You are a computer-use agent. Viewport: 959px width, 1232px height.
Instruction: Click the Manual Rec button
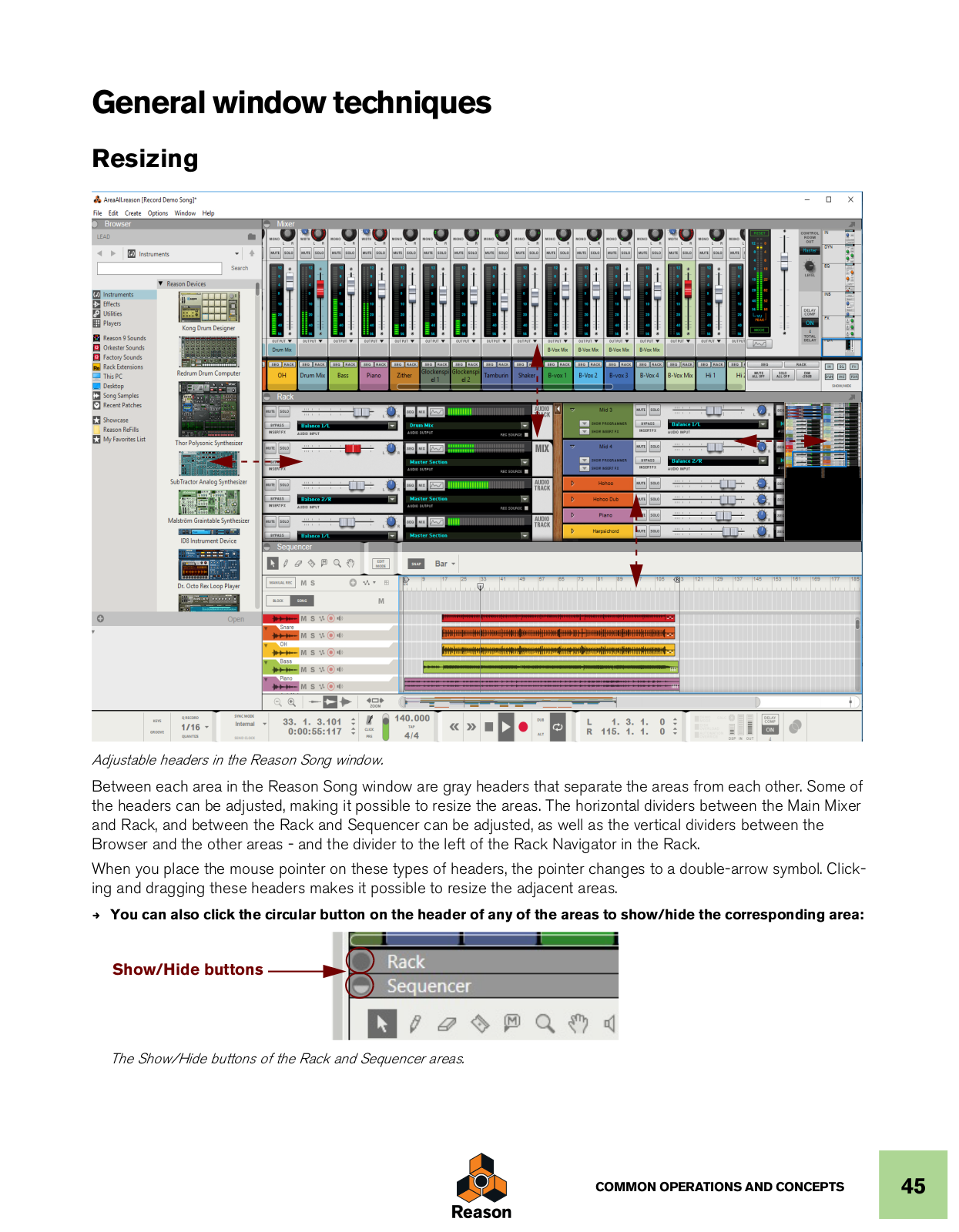(281, 583)
